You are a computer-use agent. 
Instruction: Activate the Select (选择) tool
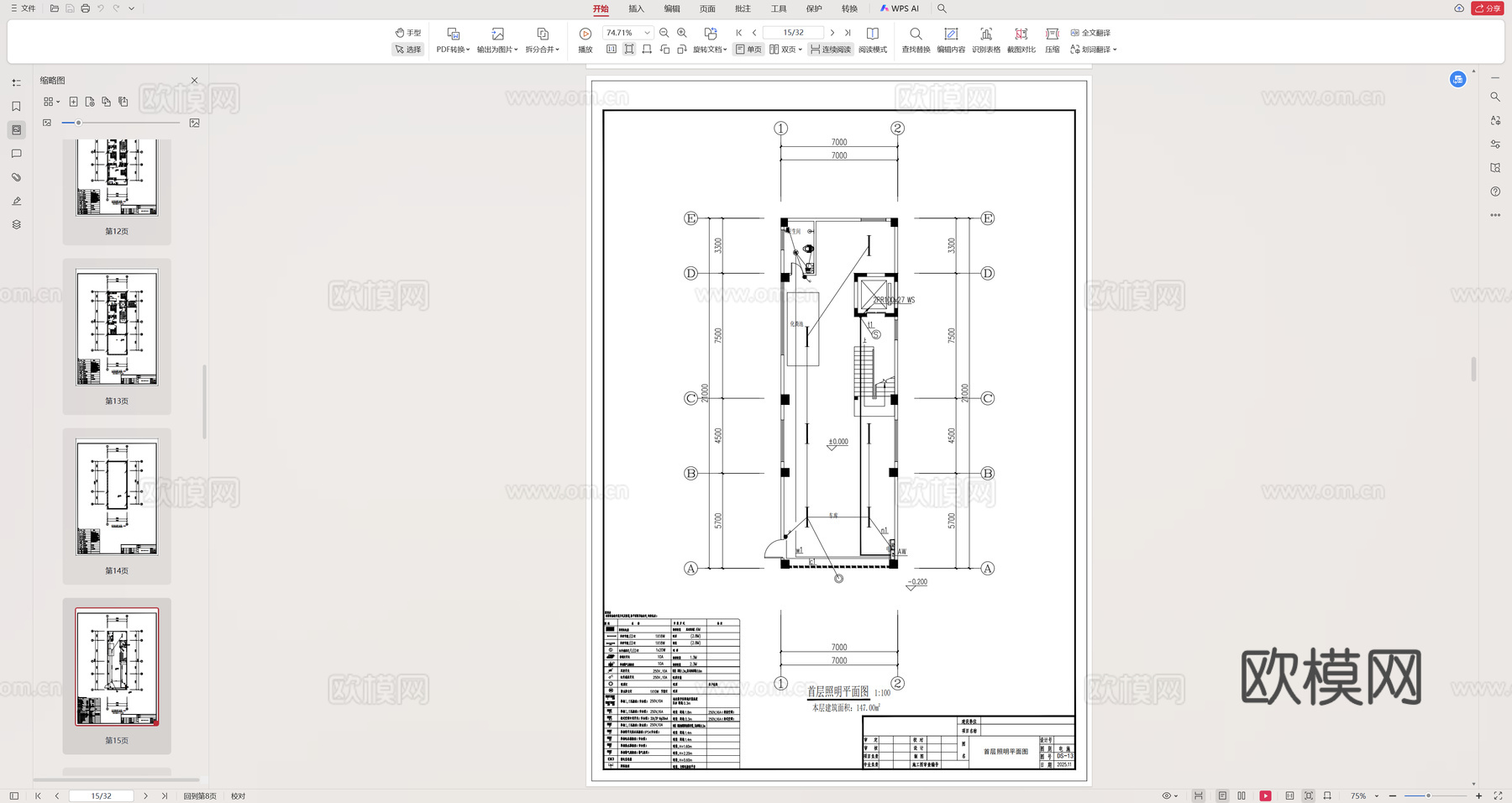pyautogui.click(x=408, y=50)
